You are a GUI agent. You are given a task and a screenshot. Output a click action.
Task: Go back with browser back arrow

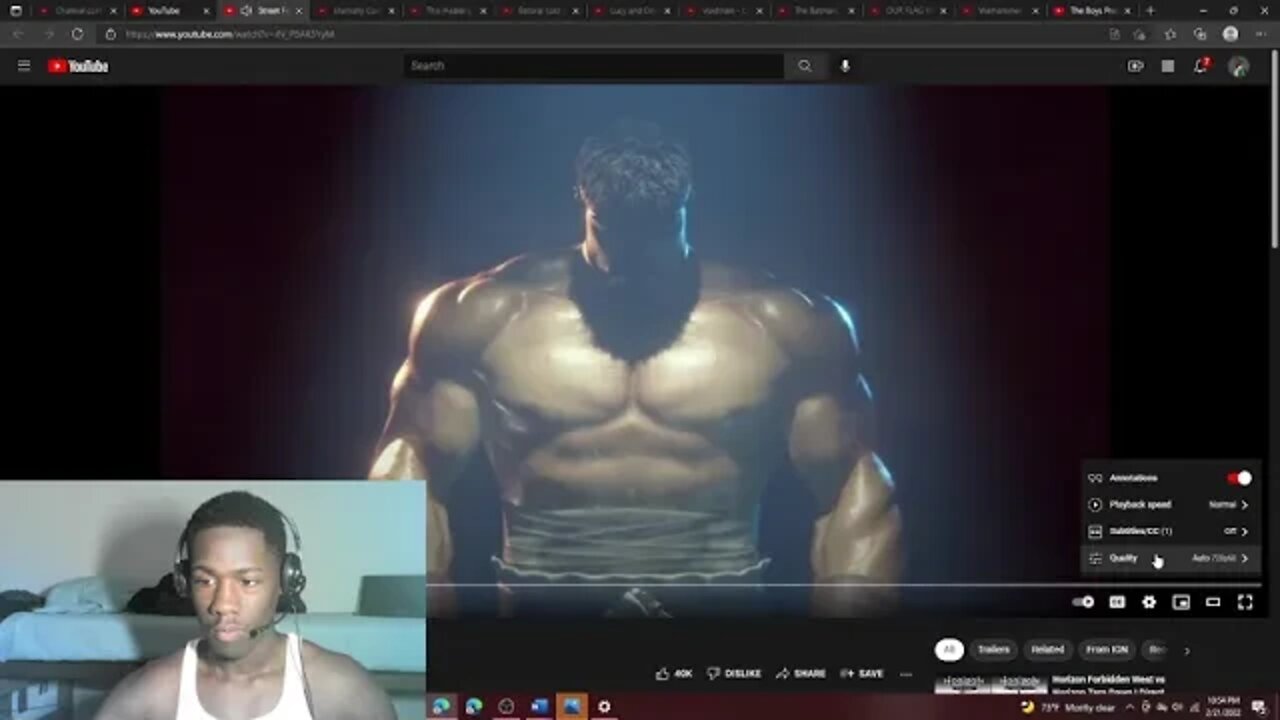pos(18,34)
